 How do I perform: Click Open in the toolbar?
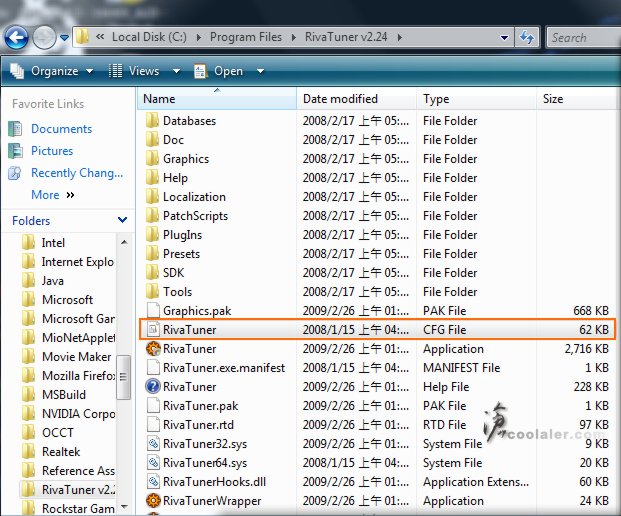[x=219, y=71]
